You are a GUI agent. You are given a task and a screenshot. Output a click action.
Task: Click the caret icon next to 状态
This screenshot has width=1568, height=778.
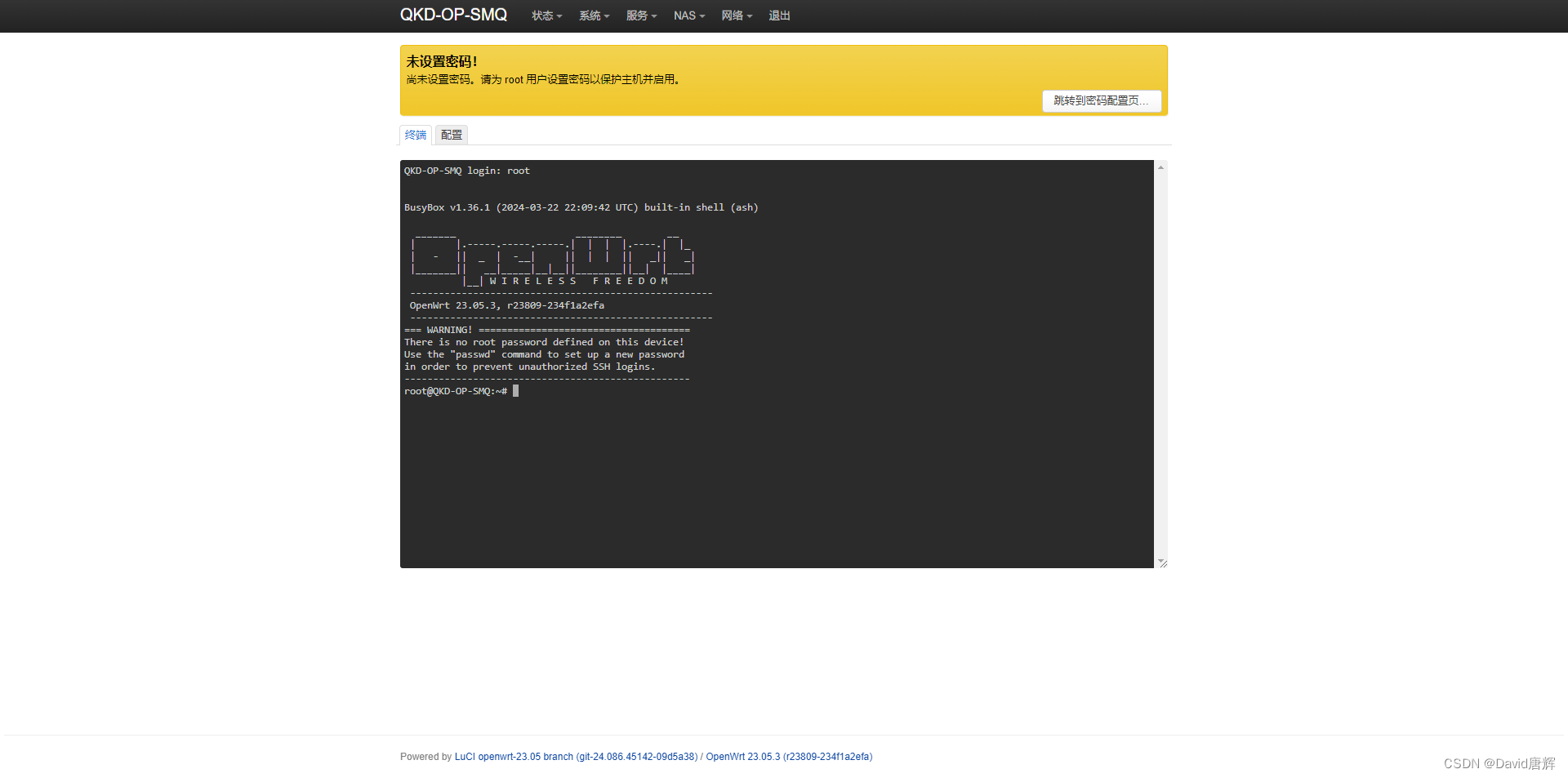click(x=559, y=17)
